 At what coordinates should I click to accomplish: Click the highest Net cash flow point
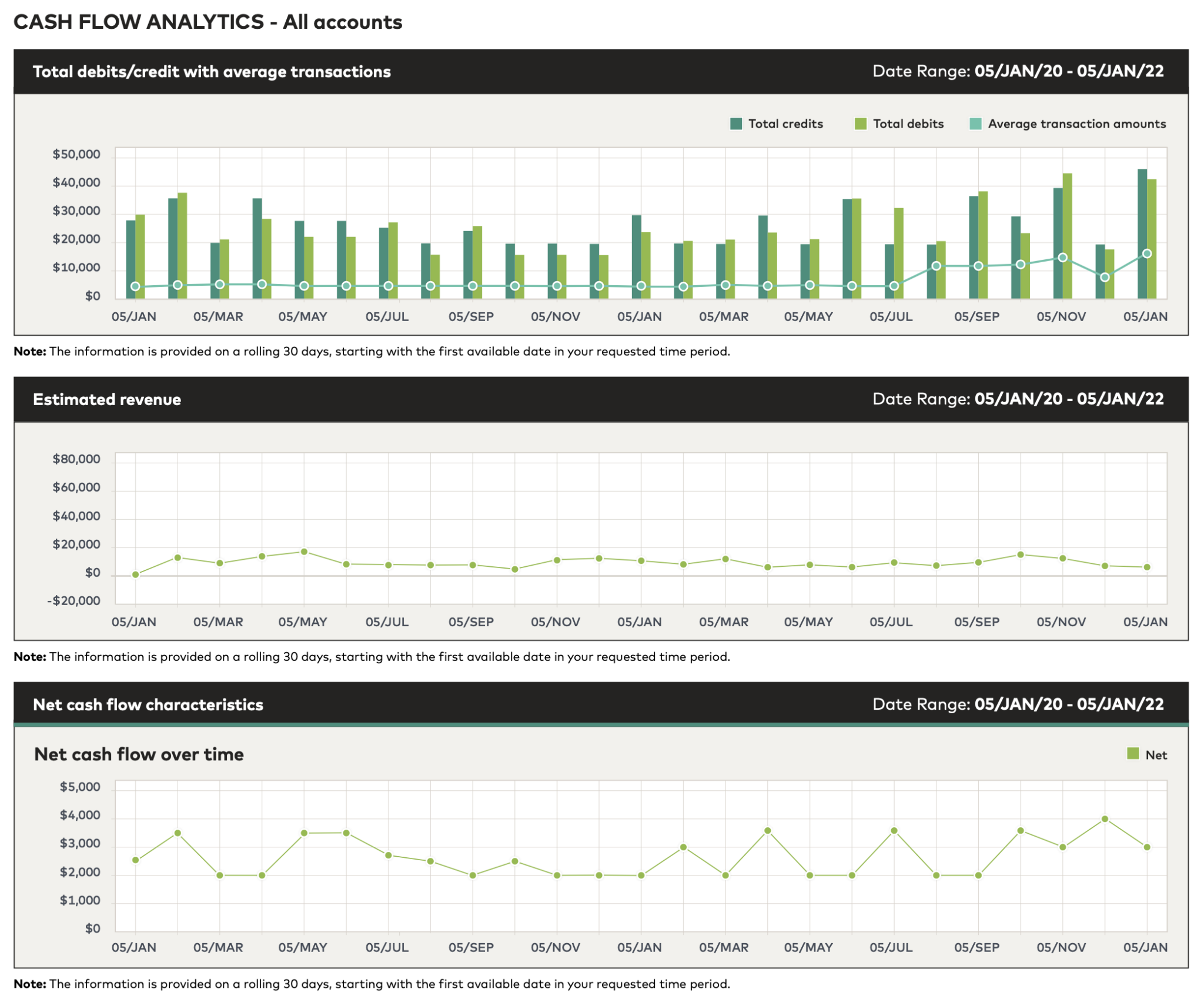1105,819
